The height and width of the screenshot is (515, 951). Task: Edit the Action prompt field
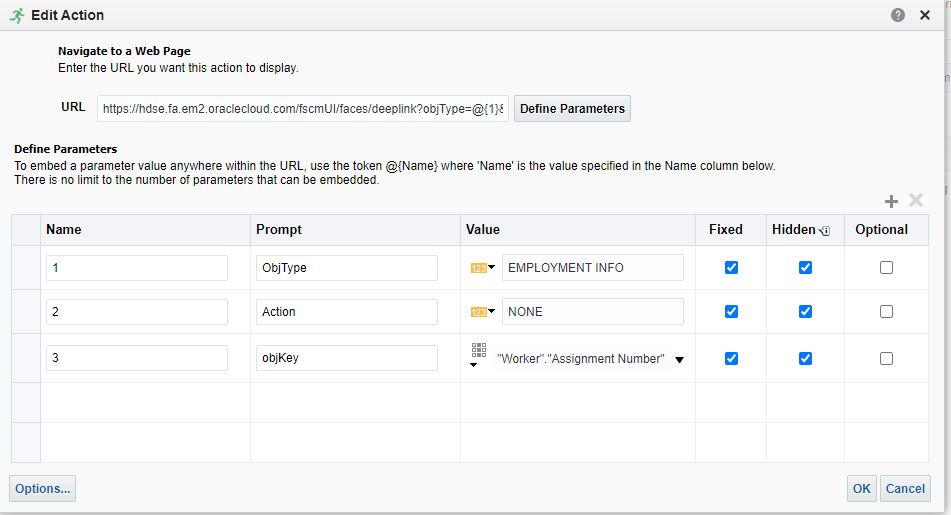coord(347,312)
